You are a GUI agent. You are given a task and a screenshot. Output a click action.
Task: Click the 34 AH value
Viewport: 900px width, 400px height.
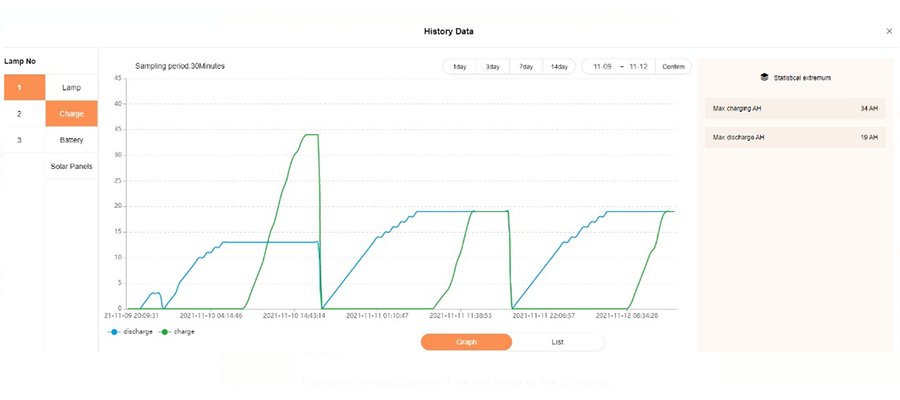tap(869, 108)
